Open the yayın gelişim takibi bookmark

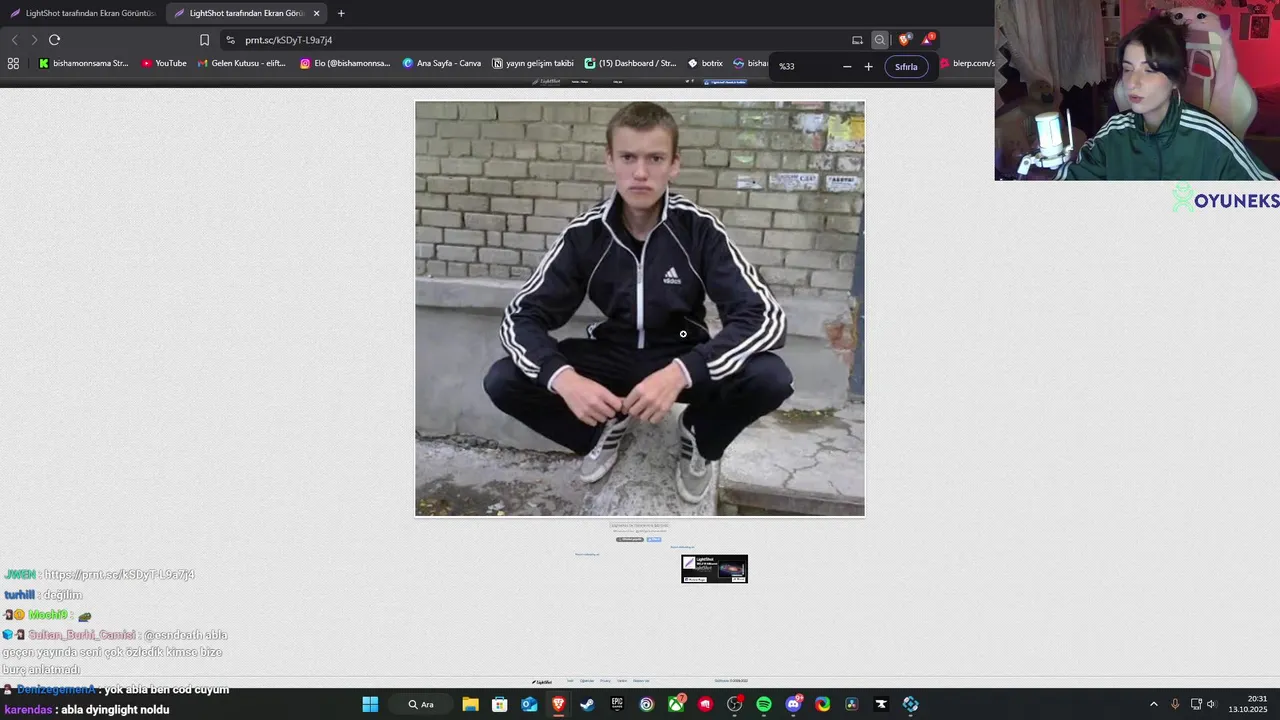532,63
